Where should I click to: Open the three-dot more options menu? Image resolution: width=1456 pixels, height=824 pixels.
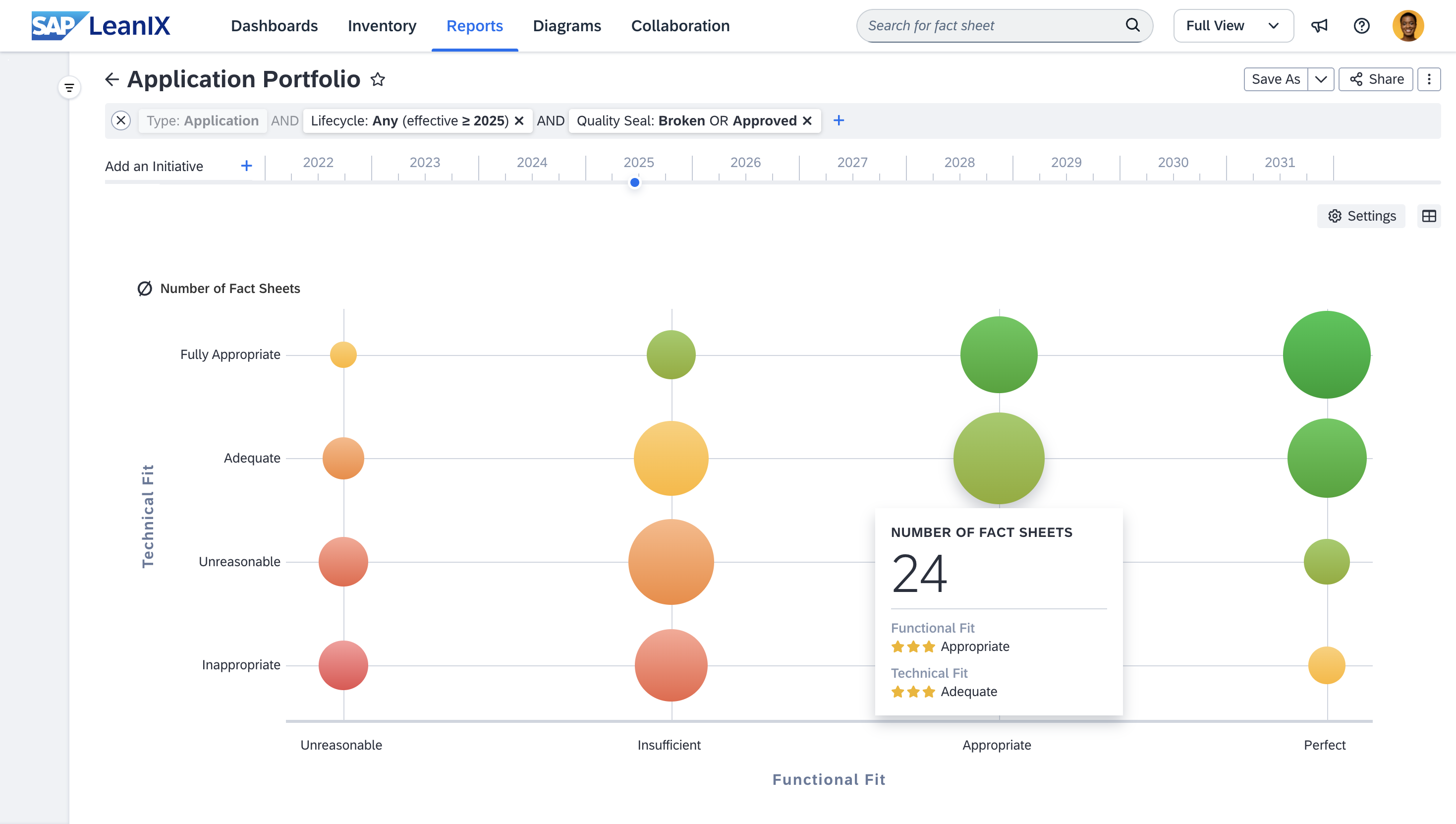click(1429, 79)
